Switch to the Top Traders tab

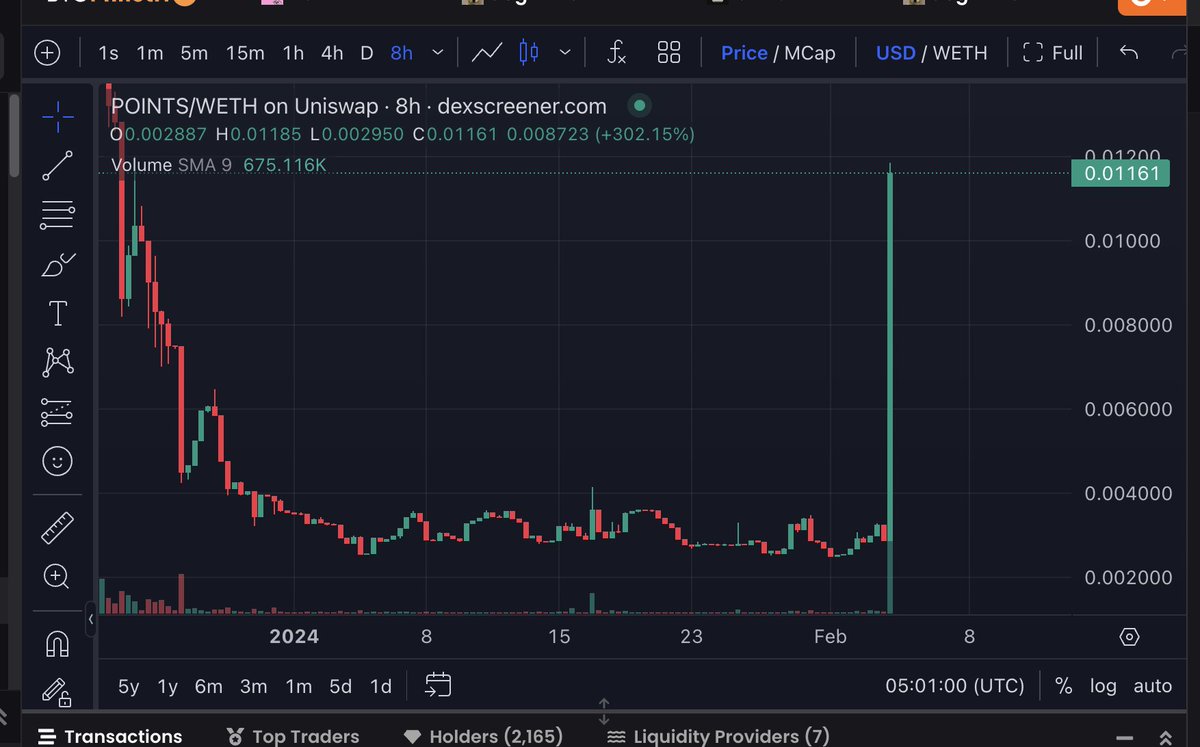(x=293, y=736)
